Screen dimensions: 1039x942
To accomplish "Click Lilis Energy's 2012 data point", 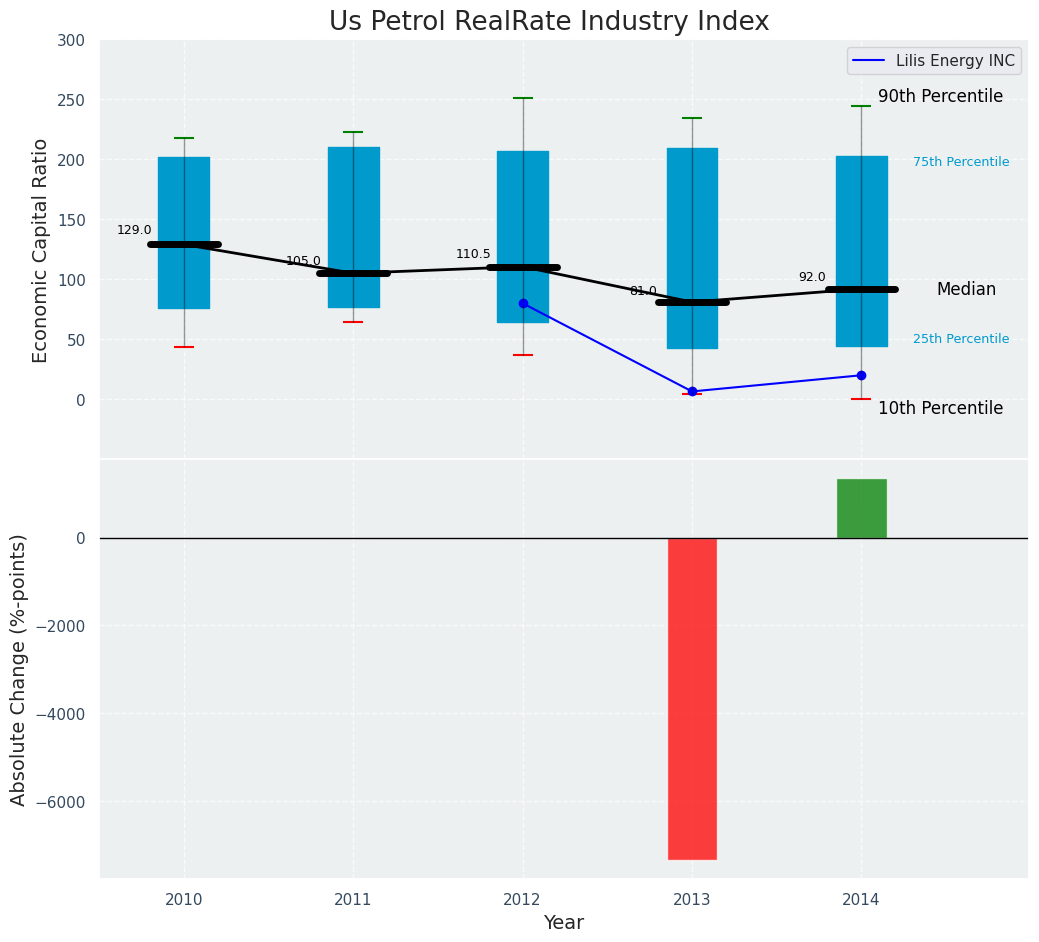I will (x=523, y=303).
